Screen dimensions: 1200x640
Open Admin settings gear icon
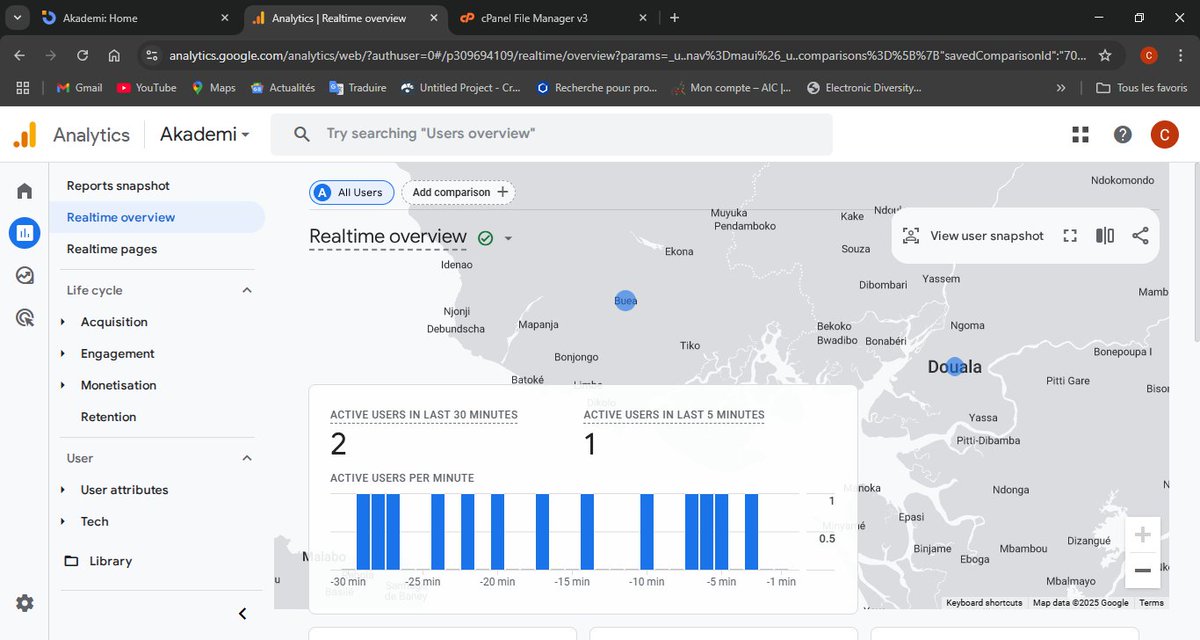24,603
